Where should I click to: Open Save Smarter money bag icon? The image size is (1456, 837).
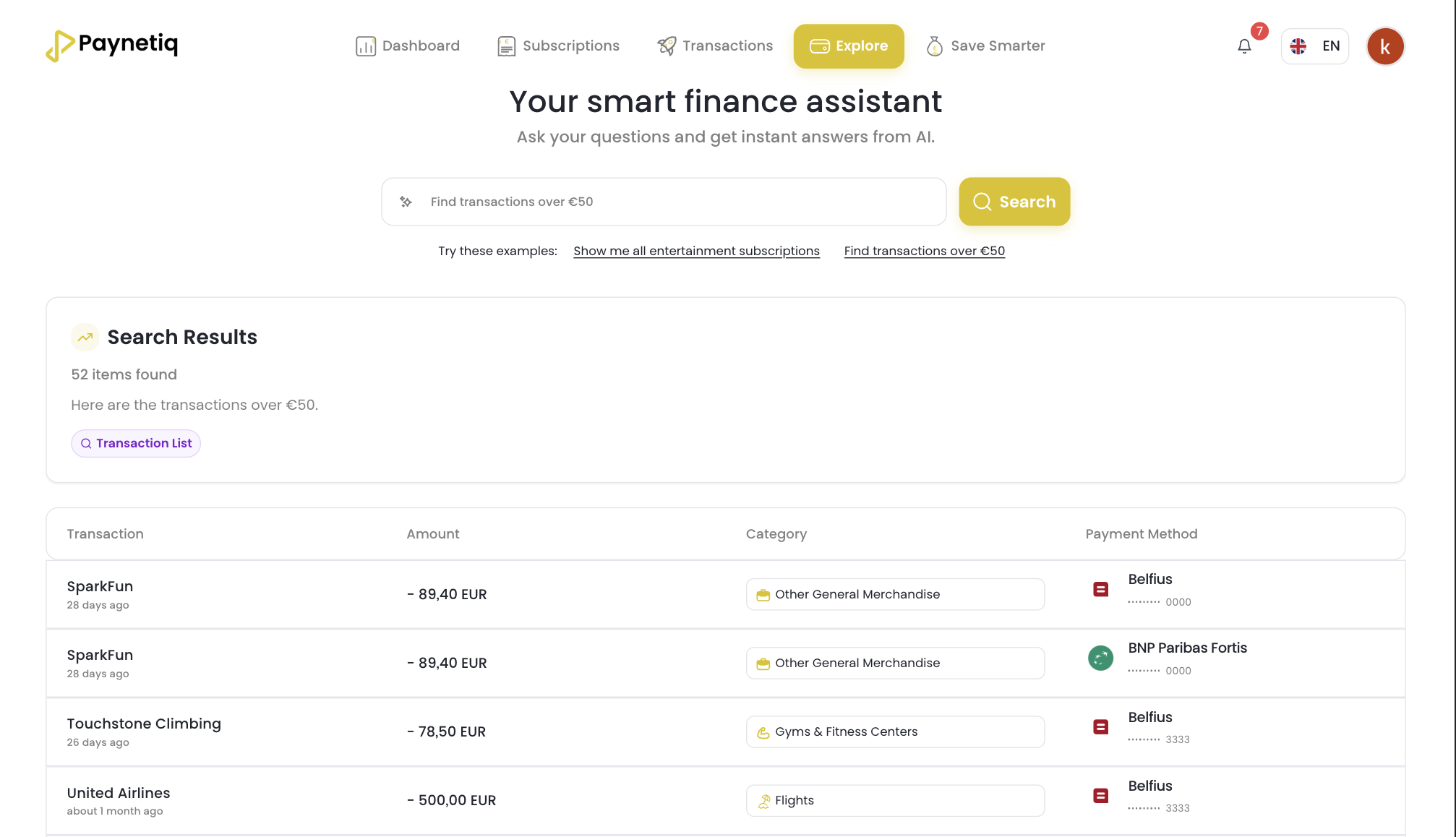[x=933, y=46]
